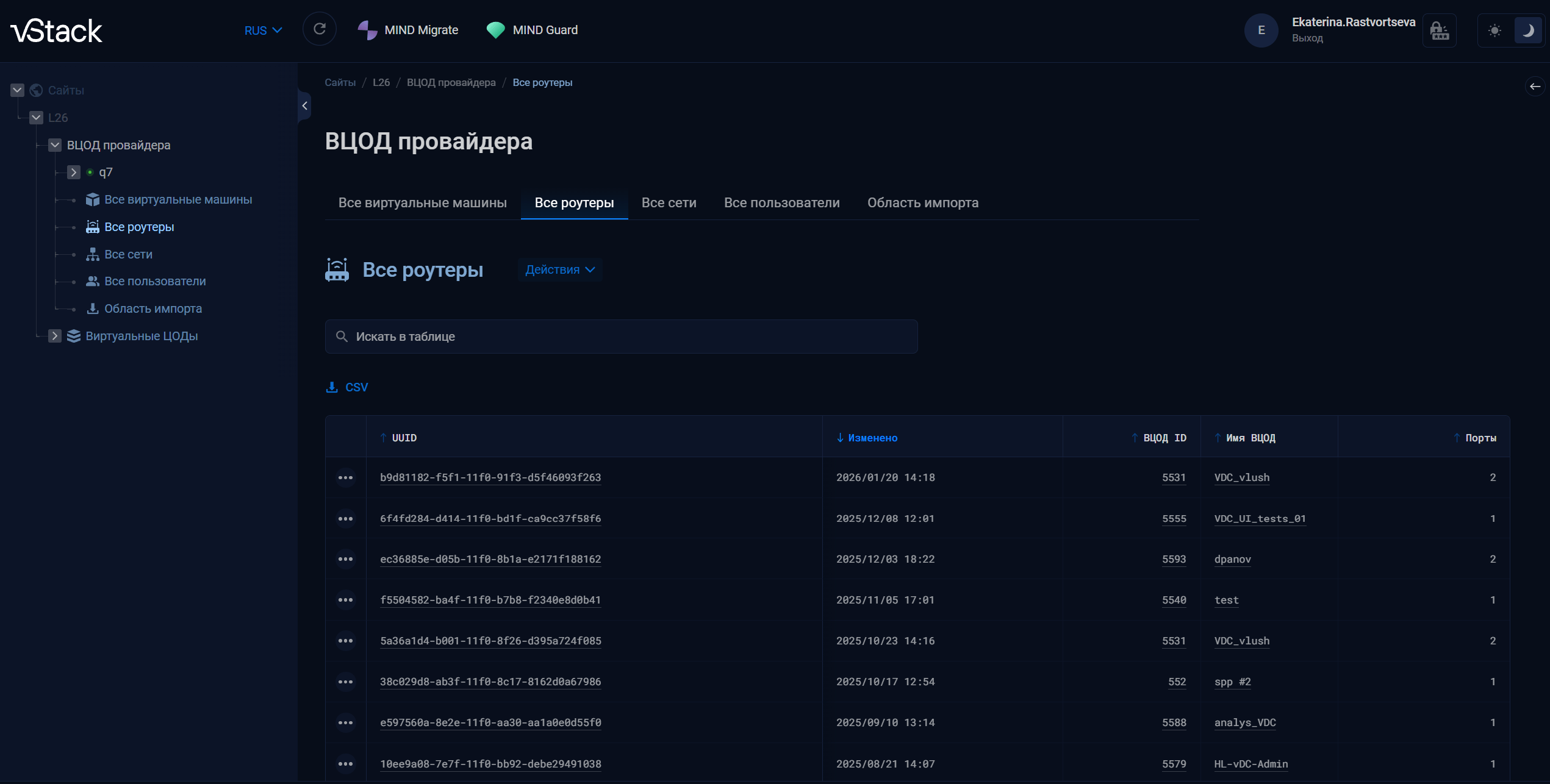This screenshot has width=1550, height=784.
Task: Switch to light theme sun toggle
Action: pyautogui.click(x=1494, y=30)
